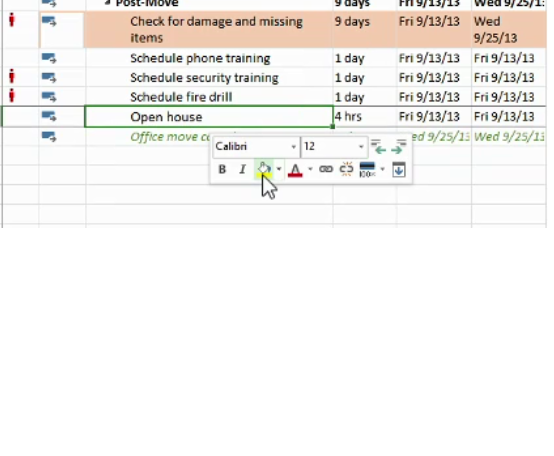Open background color dropdown arrow

(279, 169)
